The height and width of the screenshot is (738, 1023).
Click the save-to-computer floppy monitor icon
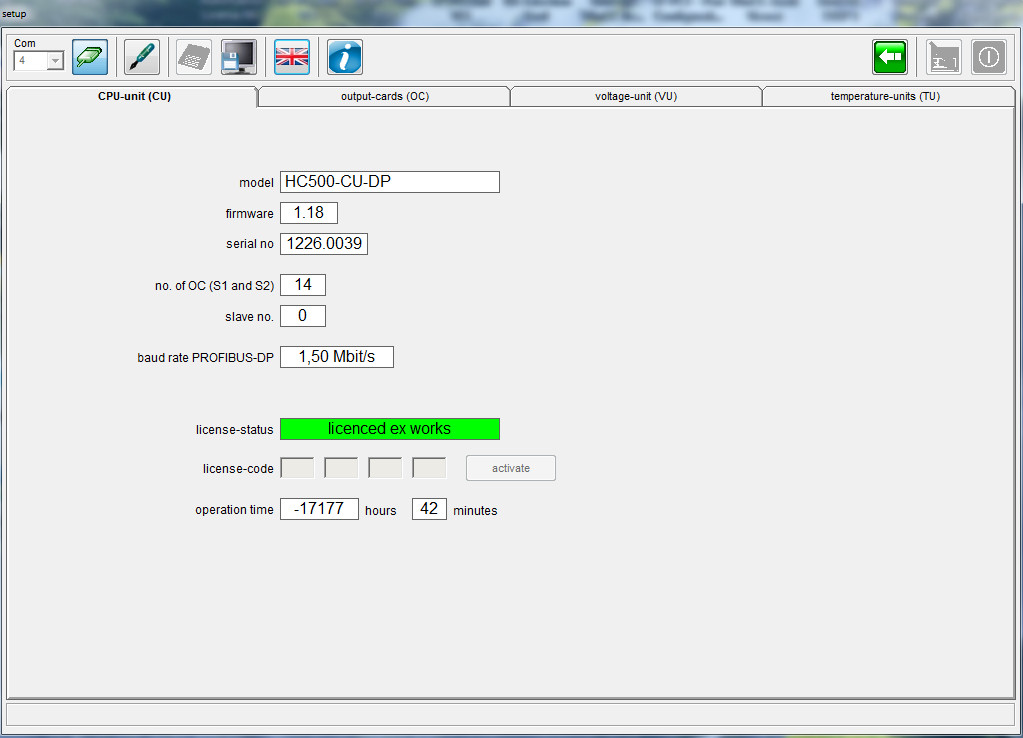coord(238,57)
